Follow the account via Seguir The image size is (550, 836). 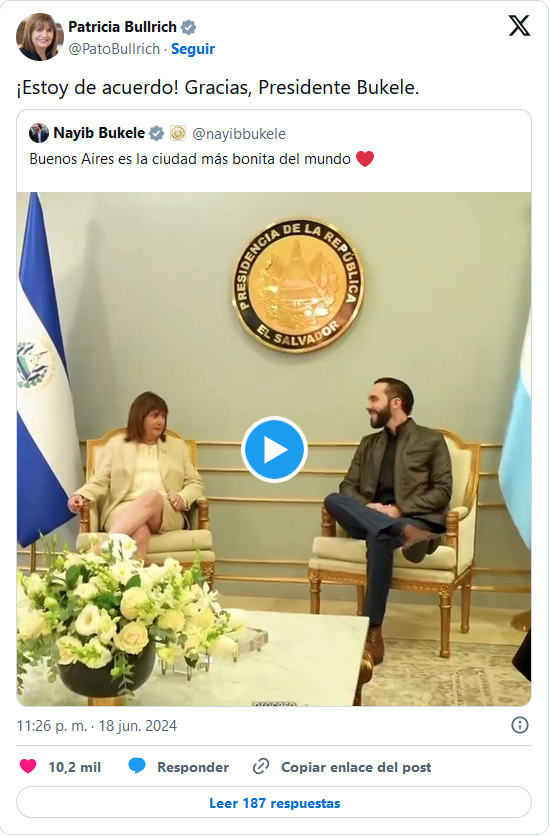click(x=193, y=49)
